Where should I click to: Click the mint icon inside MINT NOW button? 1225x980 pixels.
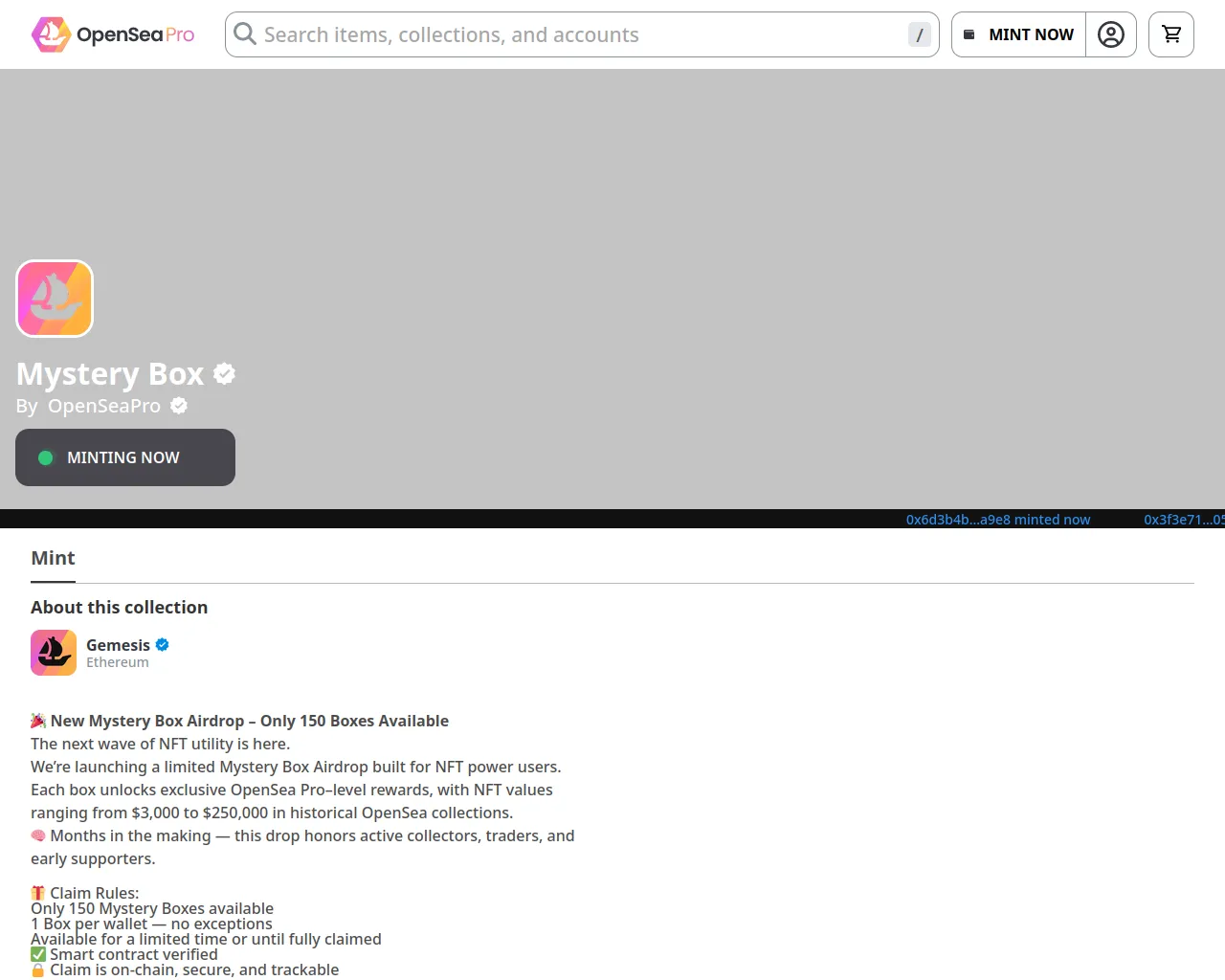point(969,33)
